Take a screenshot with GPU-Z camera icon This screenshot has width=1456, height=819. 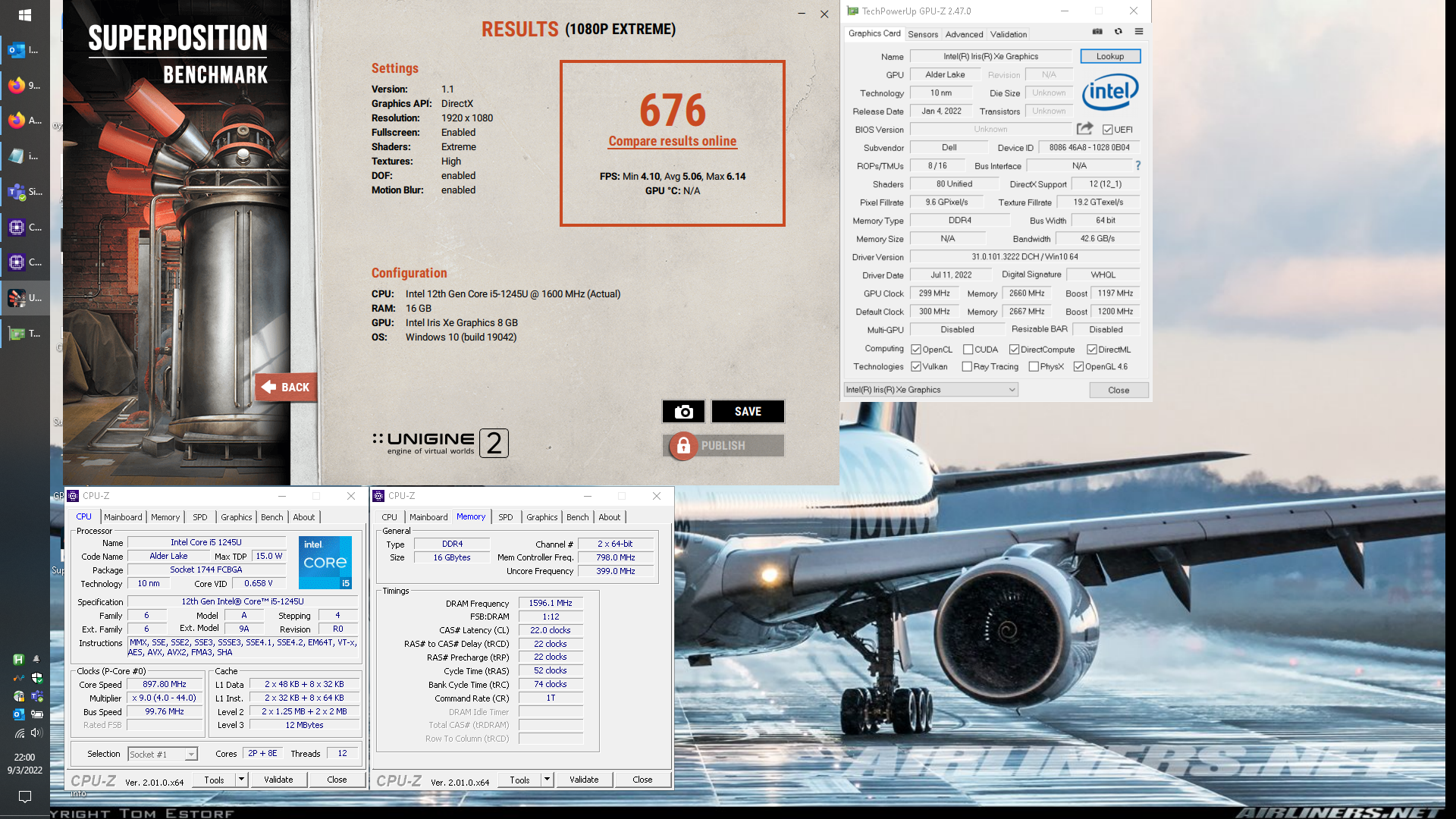click(1097, 32)
